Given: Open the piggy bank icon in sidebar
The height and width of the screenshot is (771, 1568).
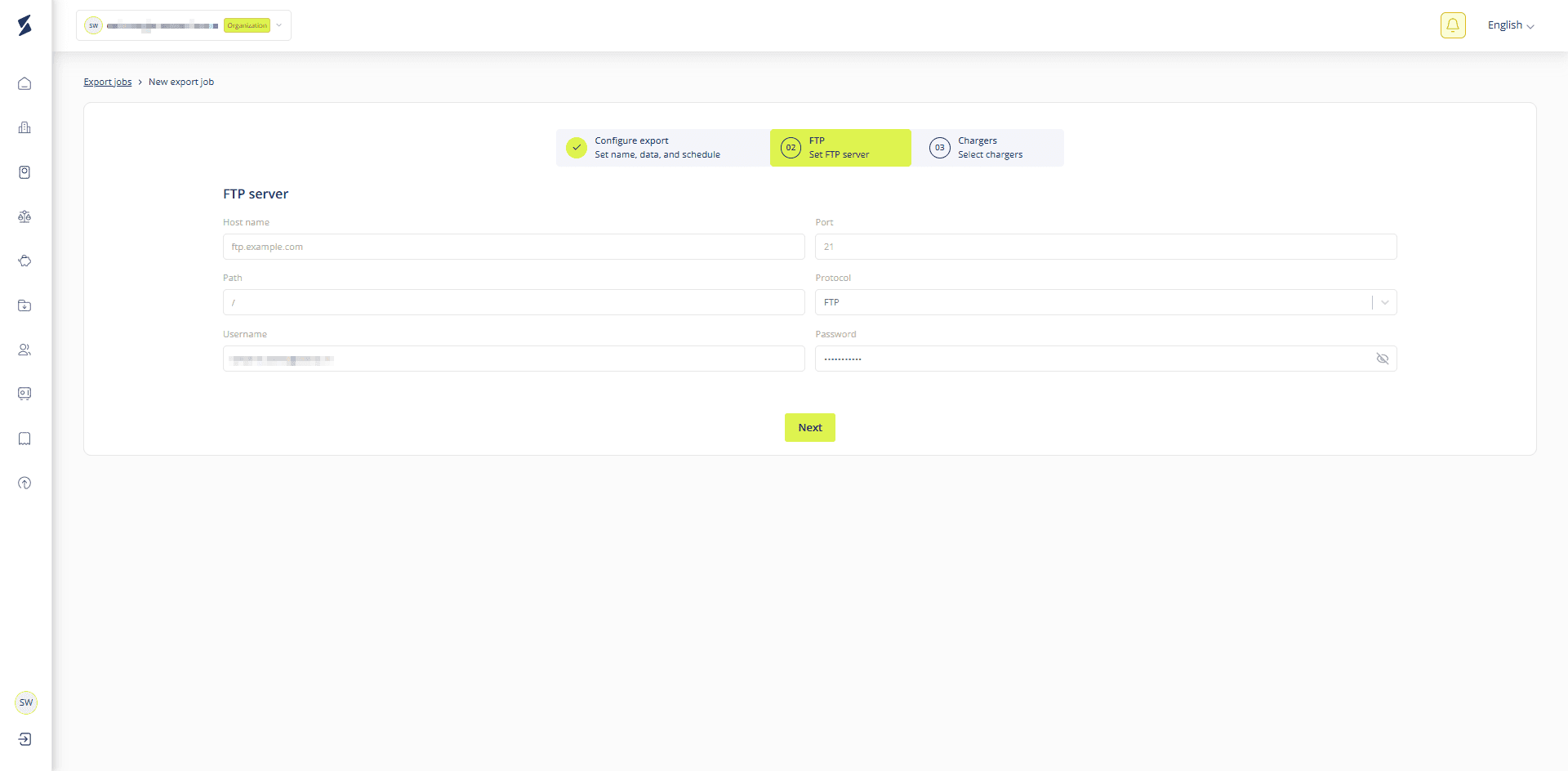Looking at the screenshot, I should pyautogui.click(x=24, y=261).
